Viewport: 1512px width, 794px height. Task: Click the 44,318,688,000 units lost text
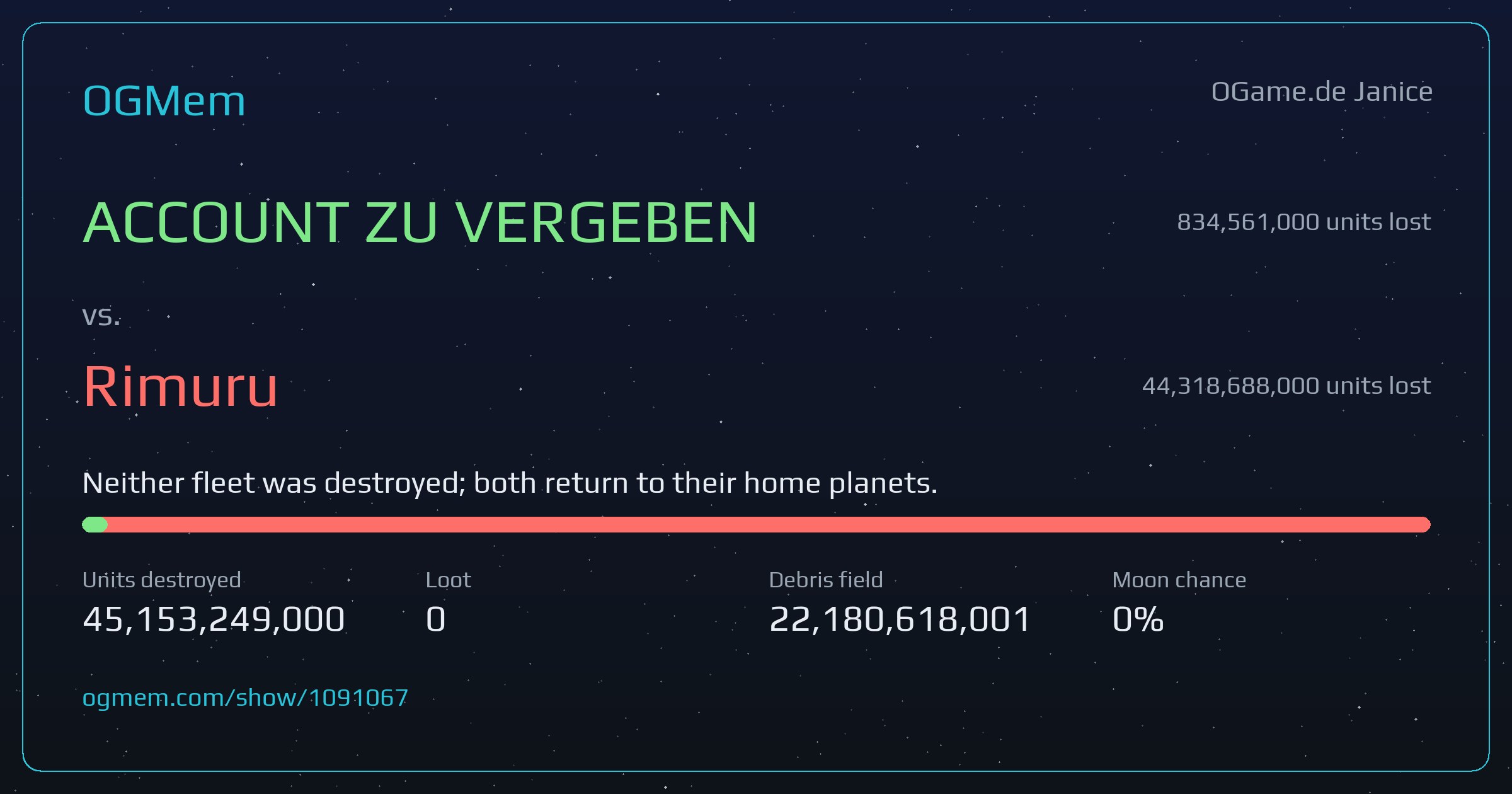(x=1286, y=386)
